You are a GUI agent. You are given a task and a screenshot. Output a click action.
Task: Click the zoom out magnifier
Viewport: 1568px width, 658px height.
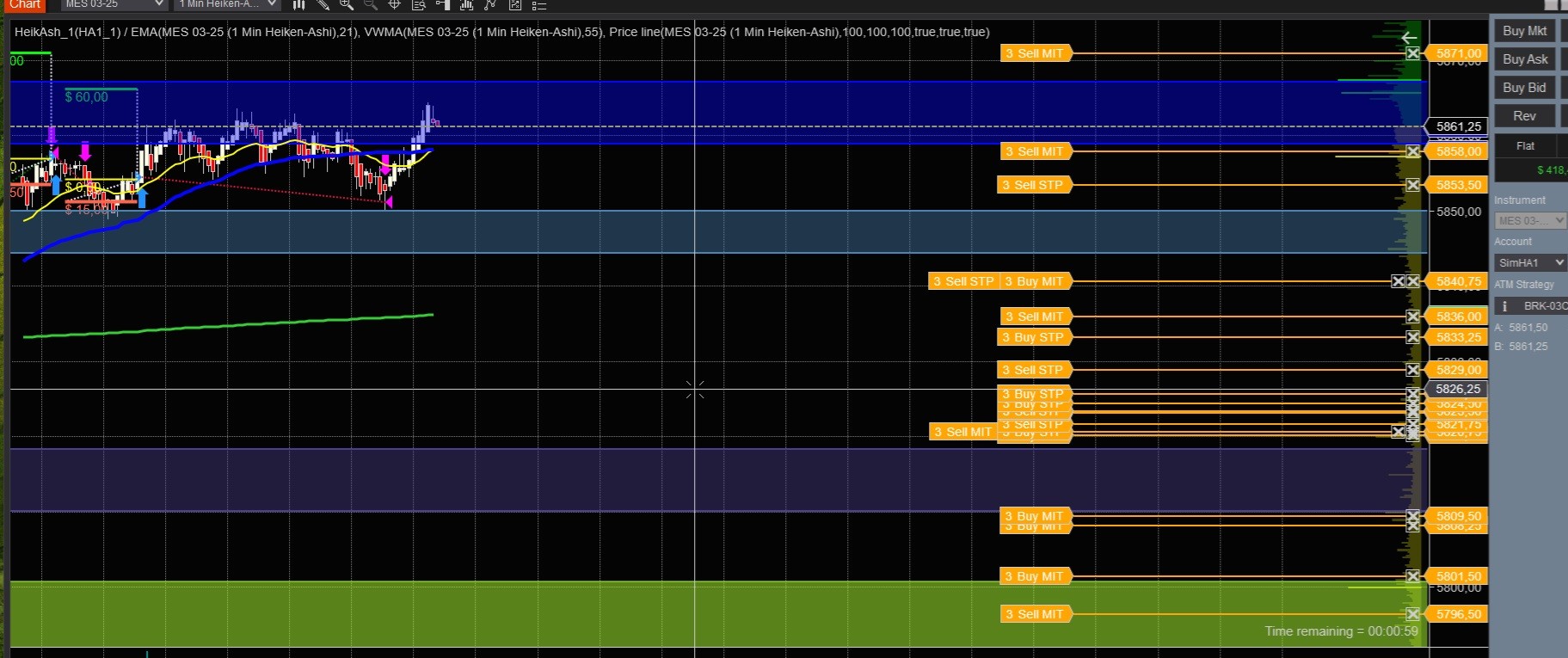[371, 5]
